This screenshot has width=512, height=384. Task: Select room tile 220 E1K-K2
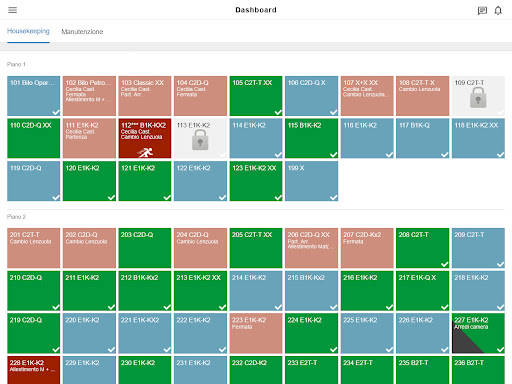pyautogui.click(x=89, y=333)
